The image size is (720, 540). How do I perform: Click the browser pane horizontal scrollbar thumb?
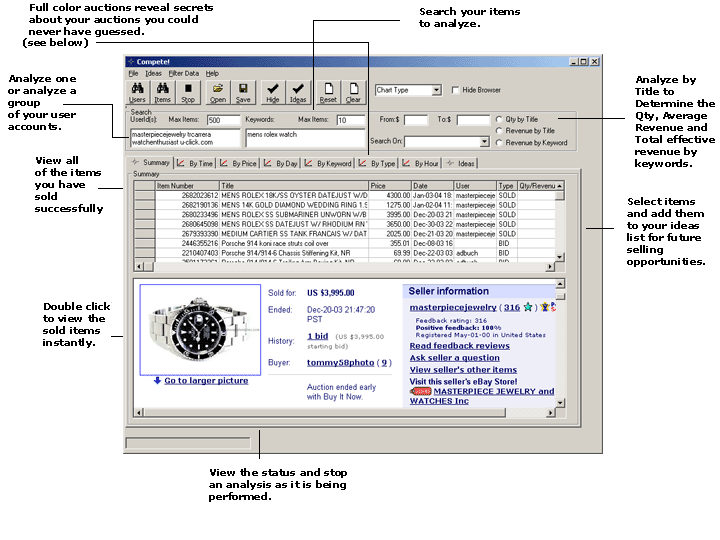click(x=324, y=412)
